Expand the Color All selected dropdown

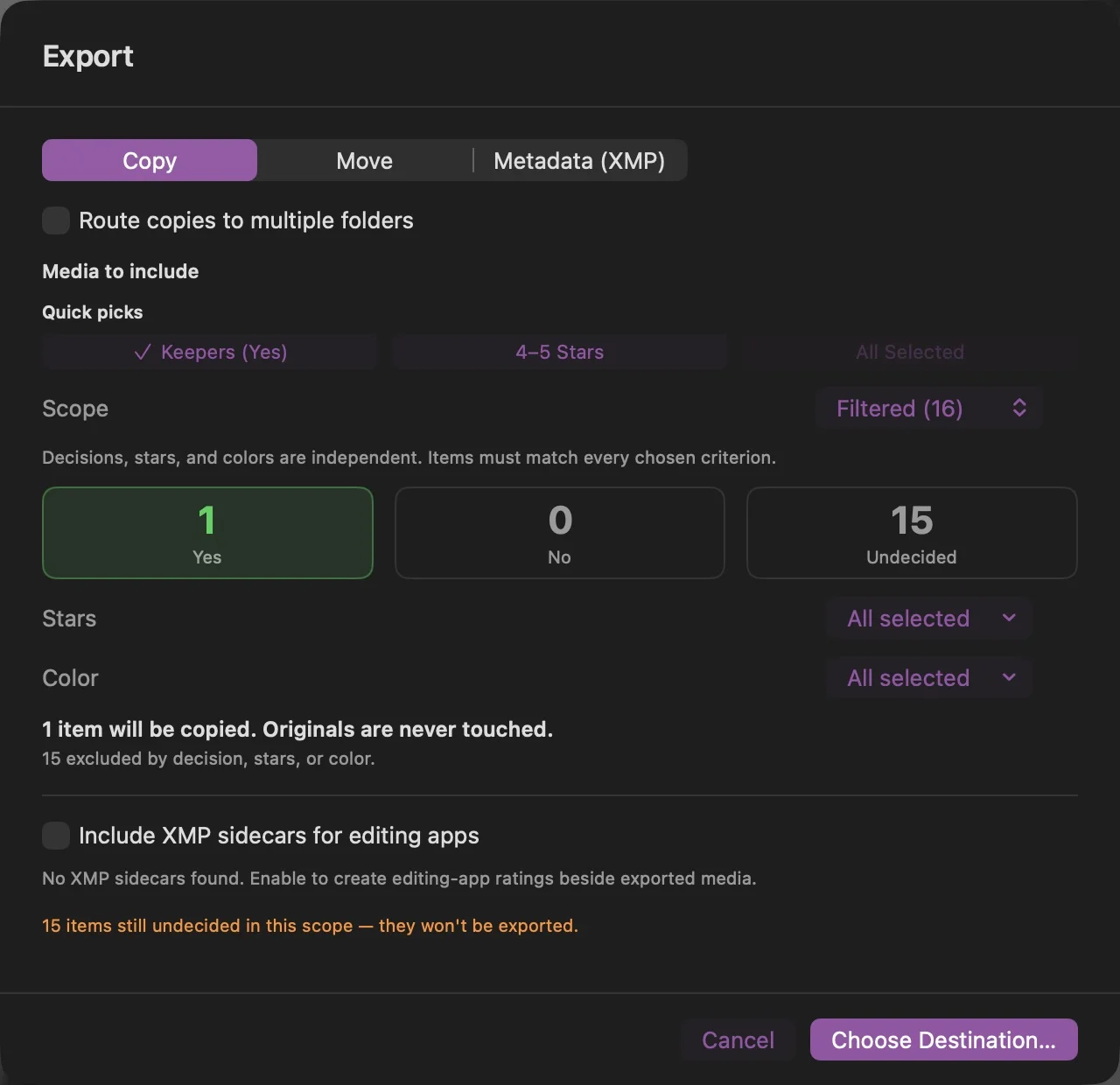[x=929, y=678]
